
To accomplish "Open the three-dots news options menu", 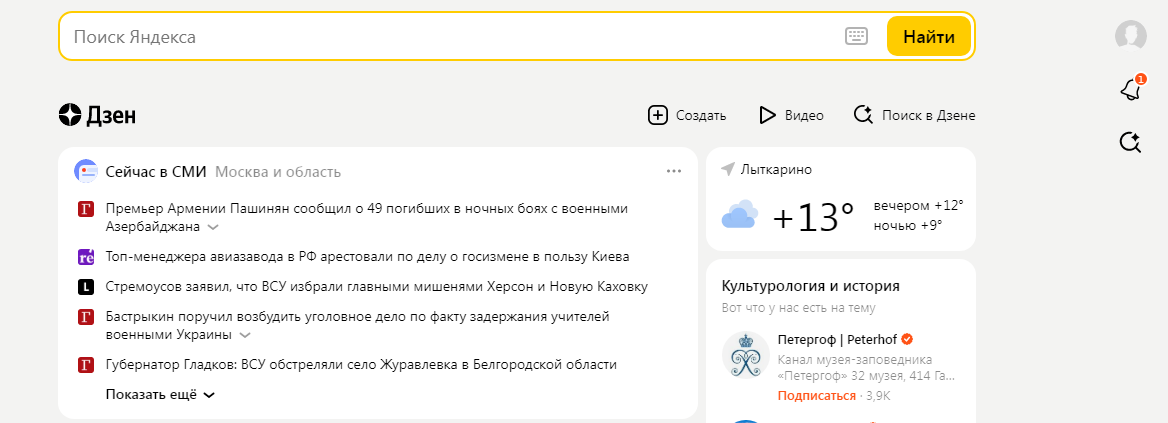I will (674, 171).
